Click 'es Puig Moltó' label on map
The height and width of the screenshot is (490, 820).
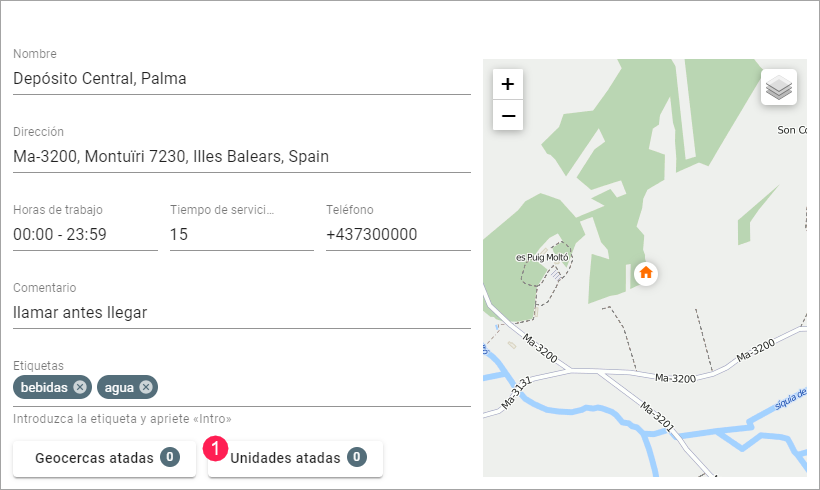pyautogui.click(x=541, y=257)
